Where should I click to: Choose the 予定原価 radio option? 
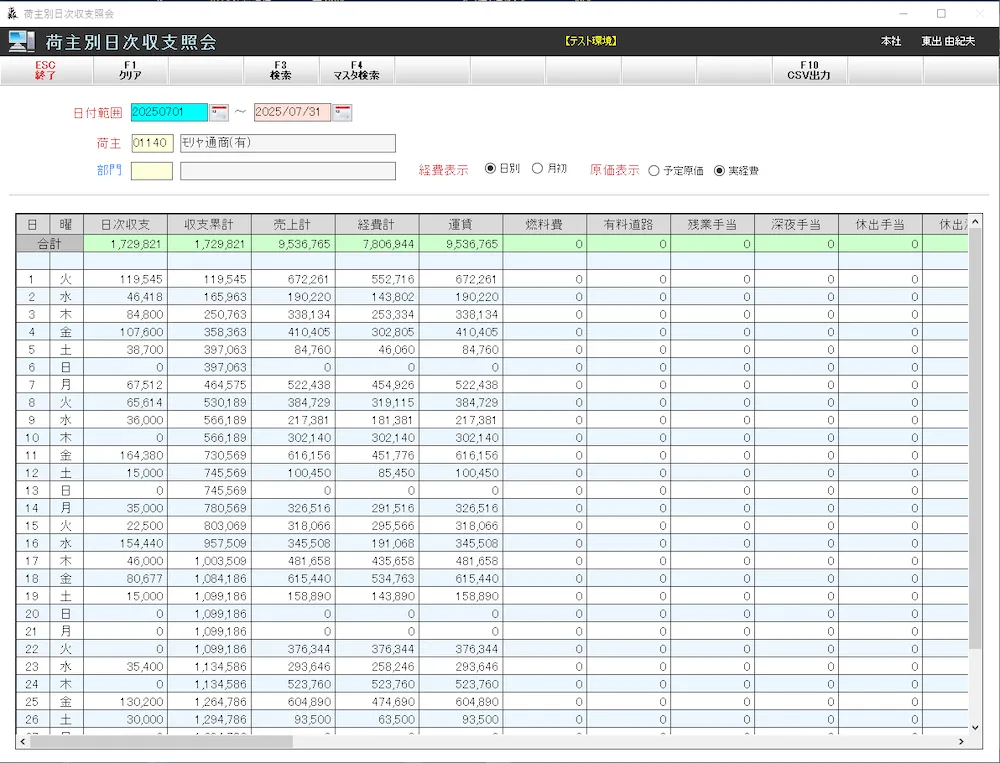pos(654,171)
